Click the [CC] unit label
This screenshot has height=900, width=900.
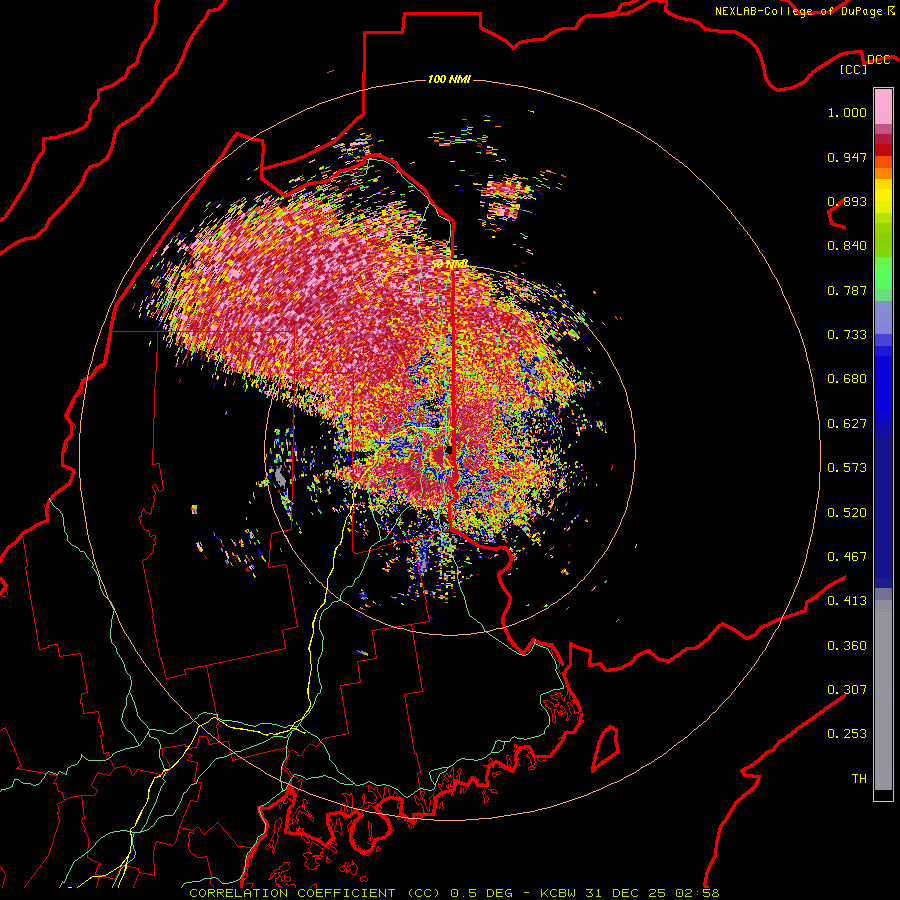point(854,69)
